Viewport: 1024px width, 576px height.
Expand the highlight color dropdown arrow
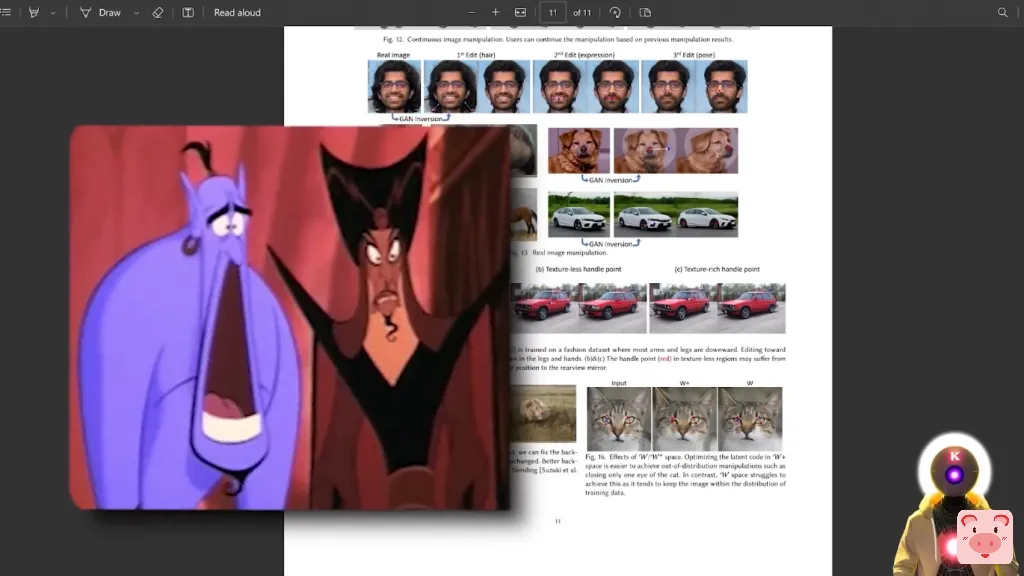53,12
